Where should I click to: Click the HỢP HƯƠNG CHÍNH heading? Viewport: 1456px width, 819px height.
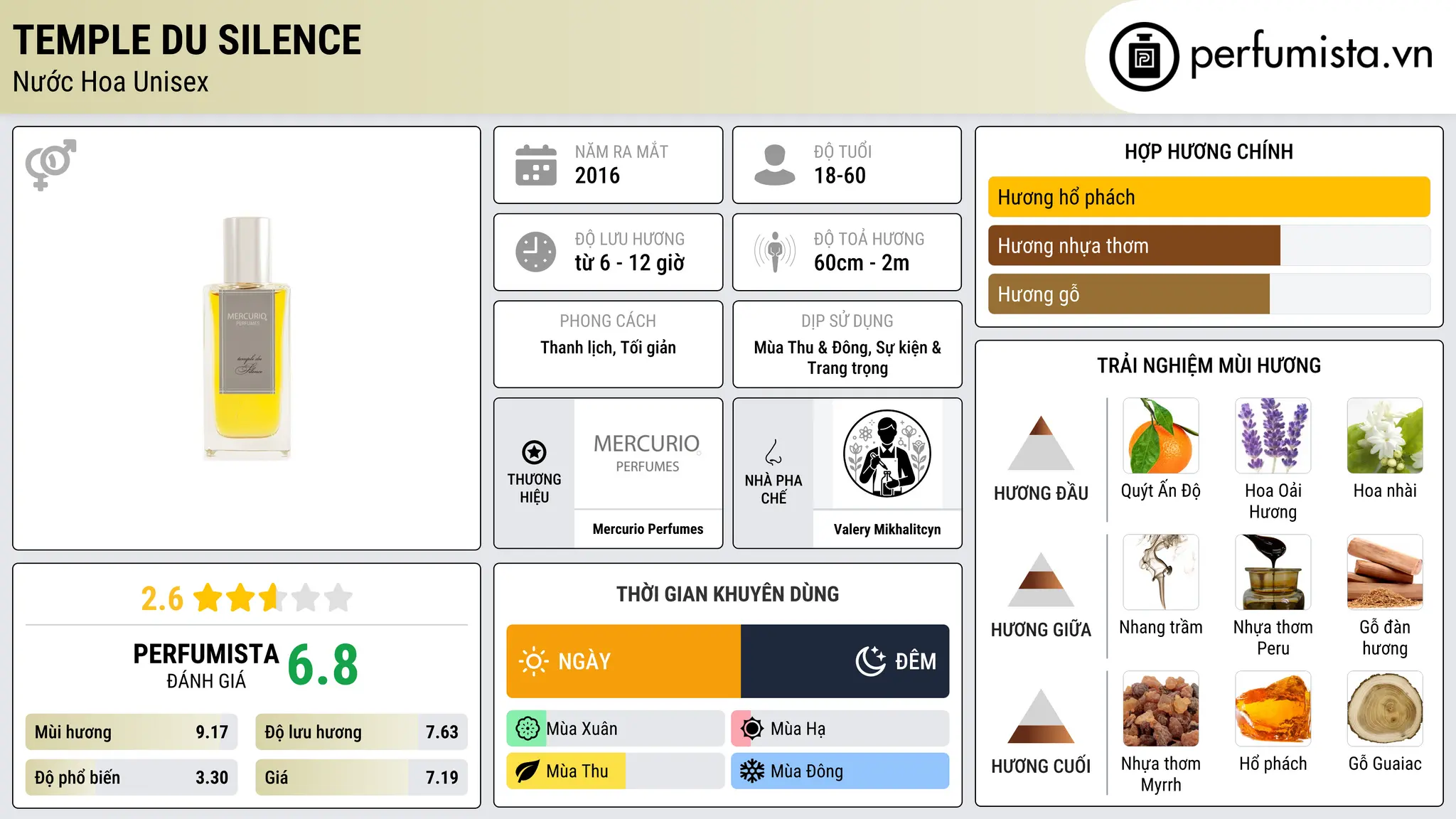[x=1209, y=151]
